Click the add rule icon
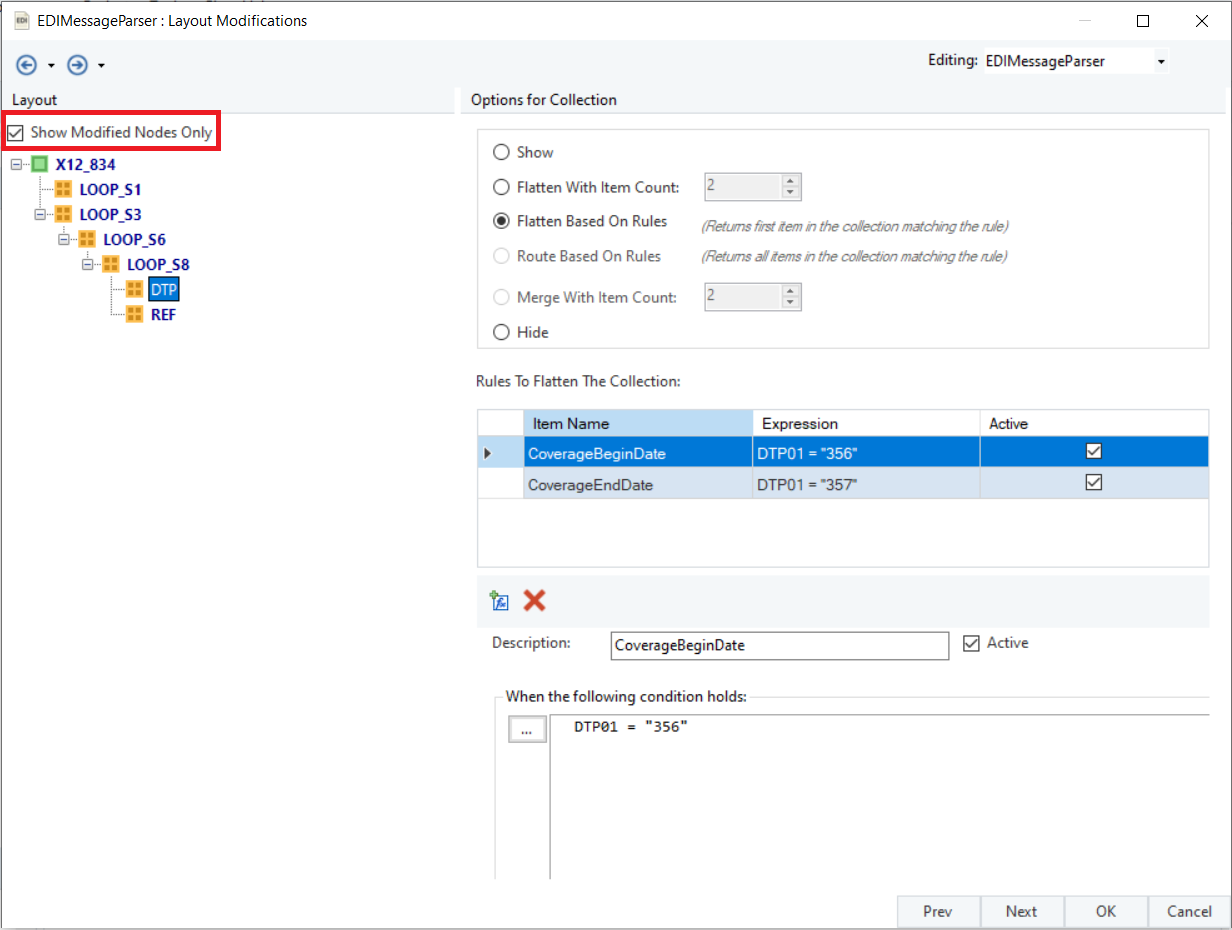The width and height of the screenshot is (1232, 930). 500,600
